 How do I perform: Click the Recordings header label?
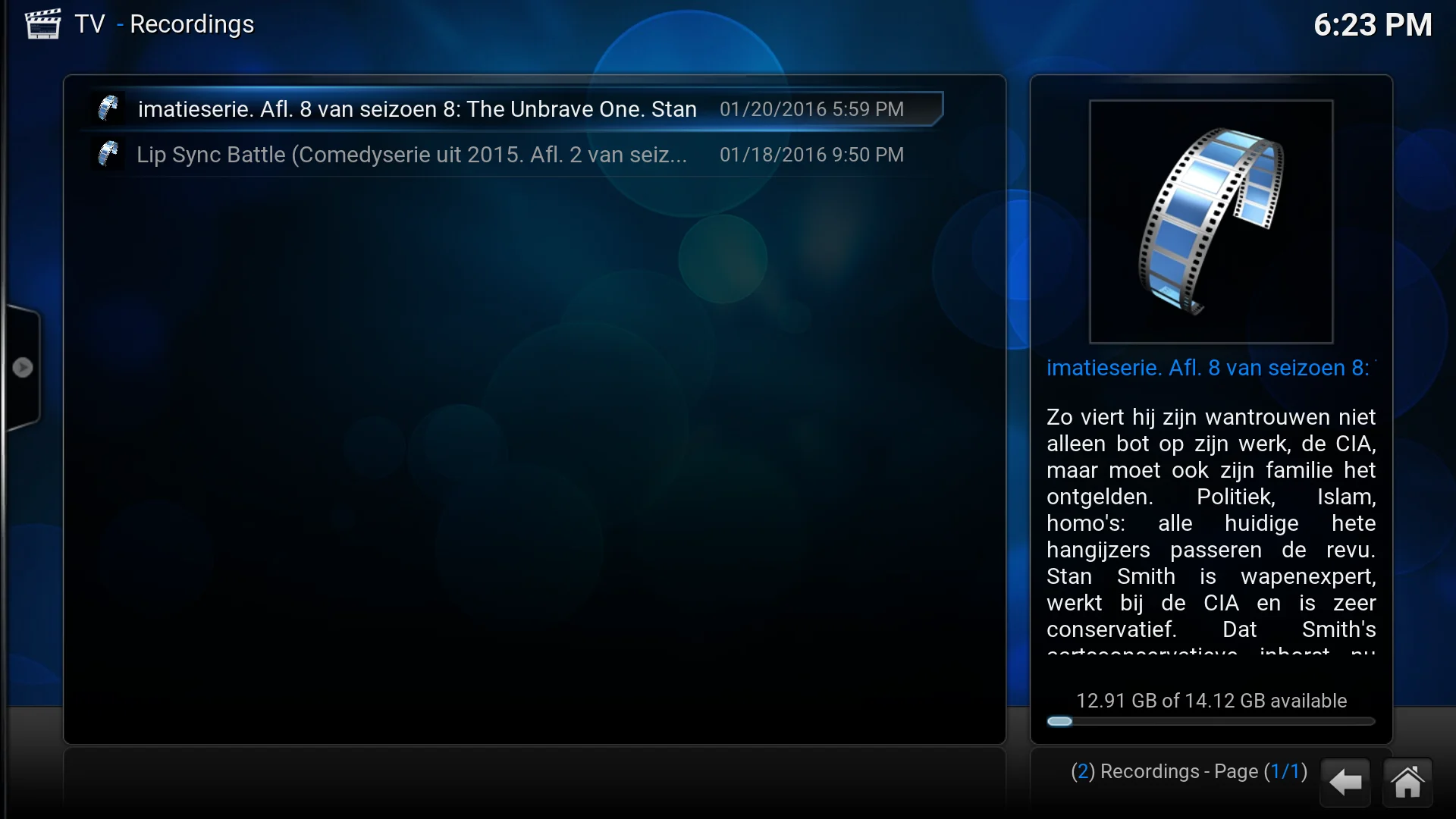click(192, 24)
